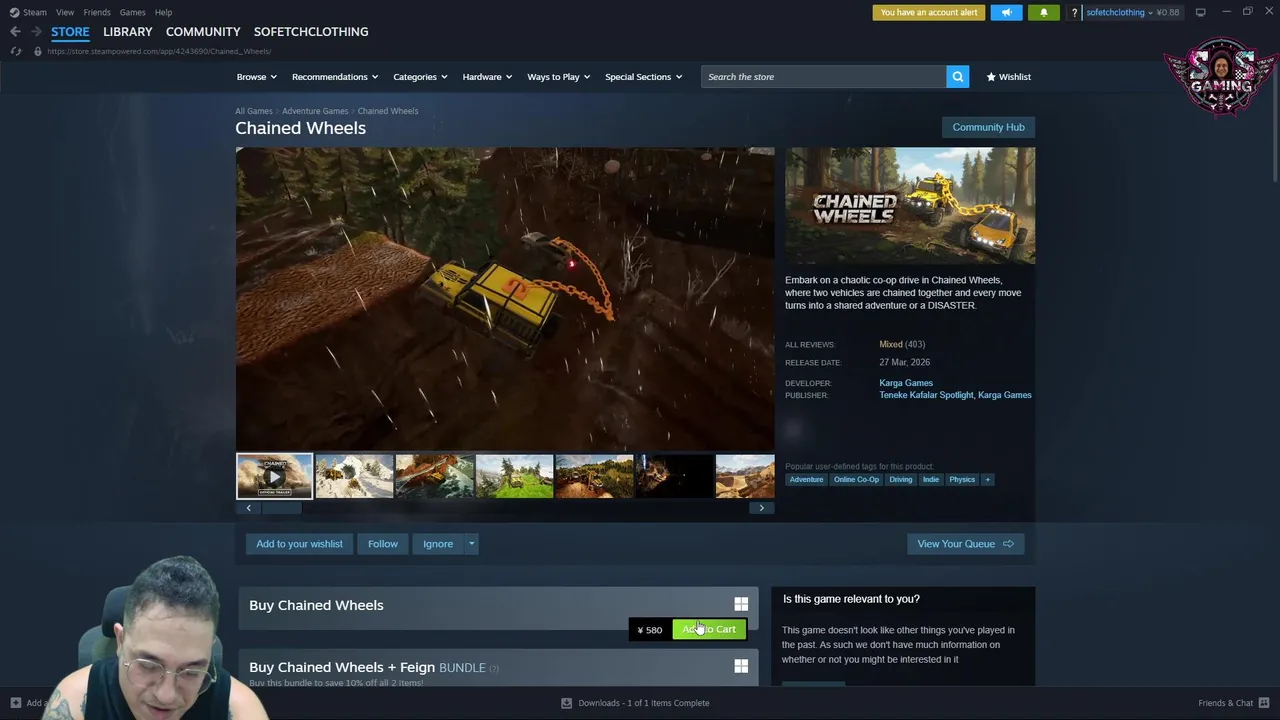The image size is (1280, 720).
Task: Switch to the STORE tab
Action: click(x=70, y=32)
